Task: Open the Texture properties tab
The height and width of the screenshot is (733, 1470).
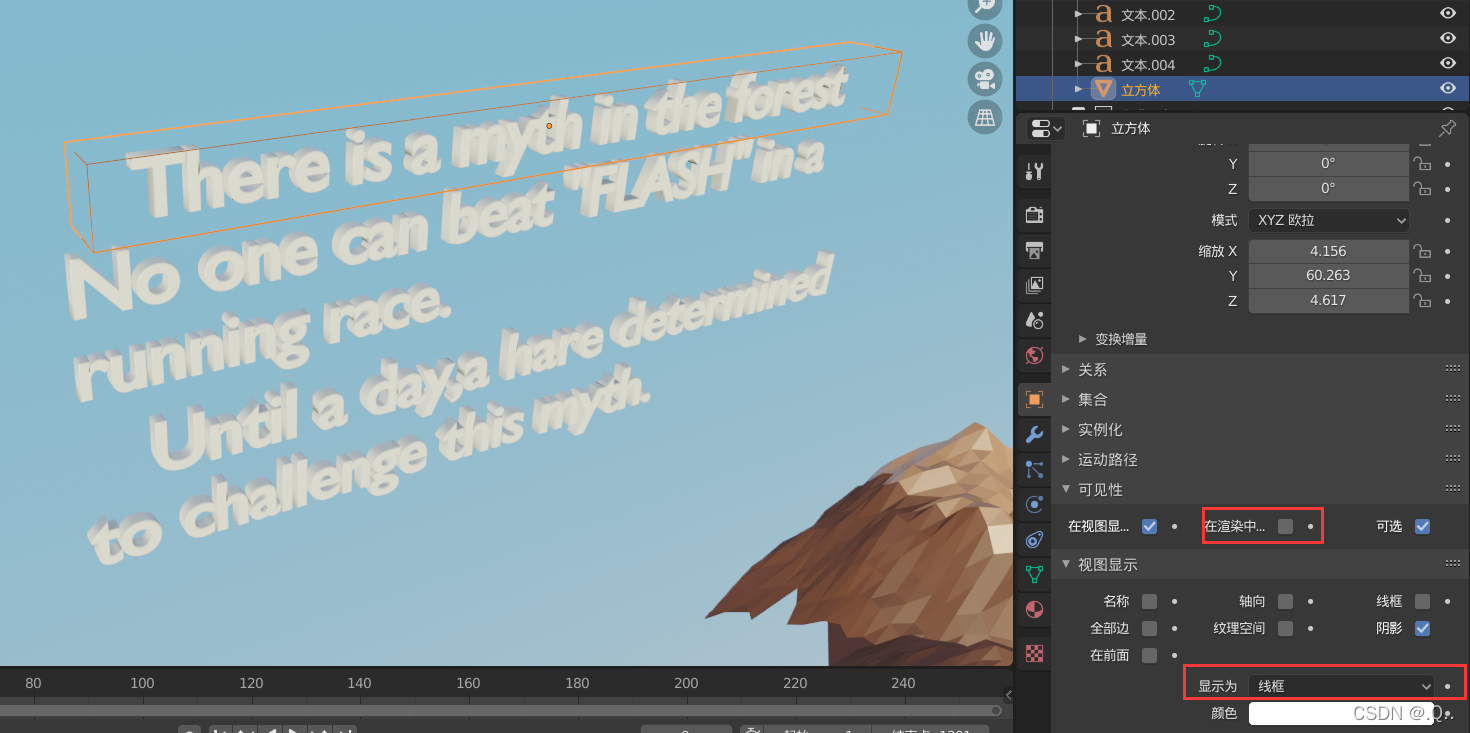Action: point(1034,653)
